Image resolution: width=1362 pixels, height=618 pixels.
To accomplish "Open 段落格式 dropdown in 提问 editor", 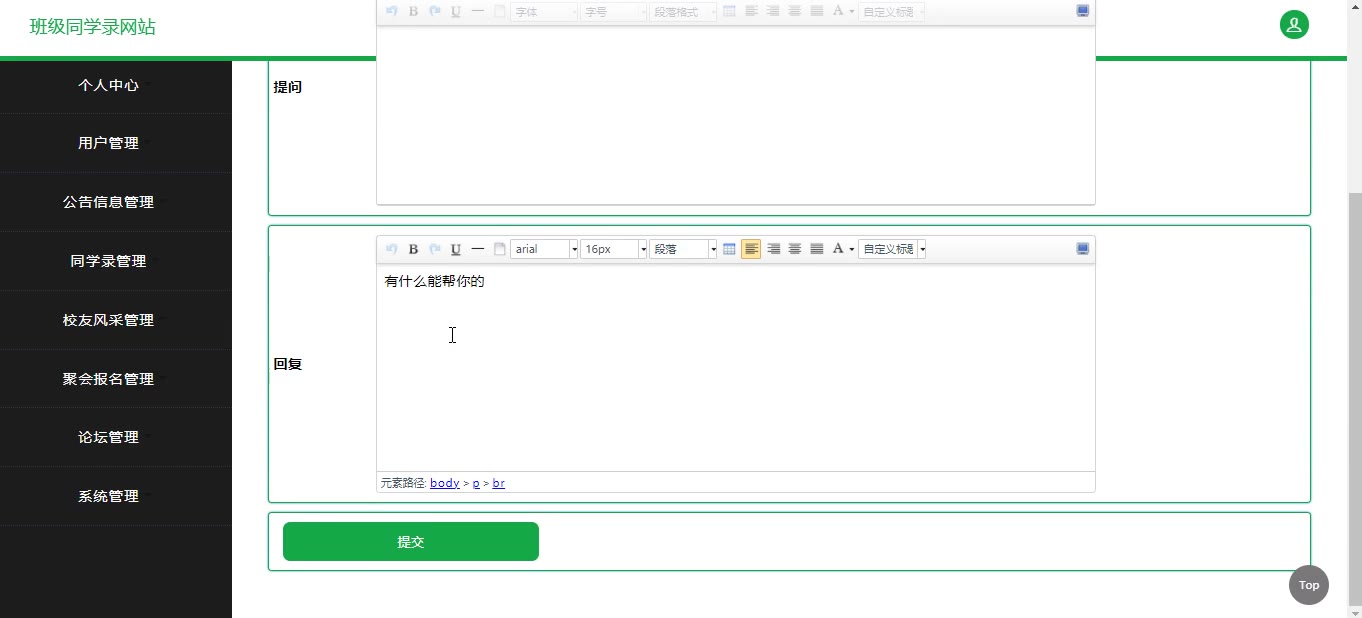I will [683, 12].
